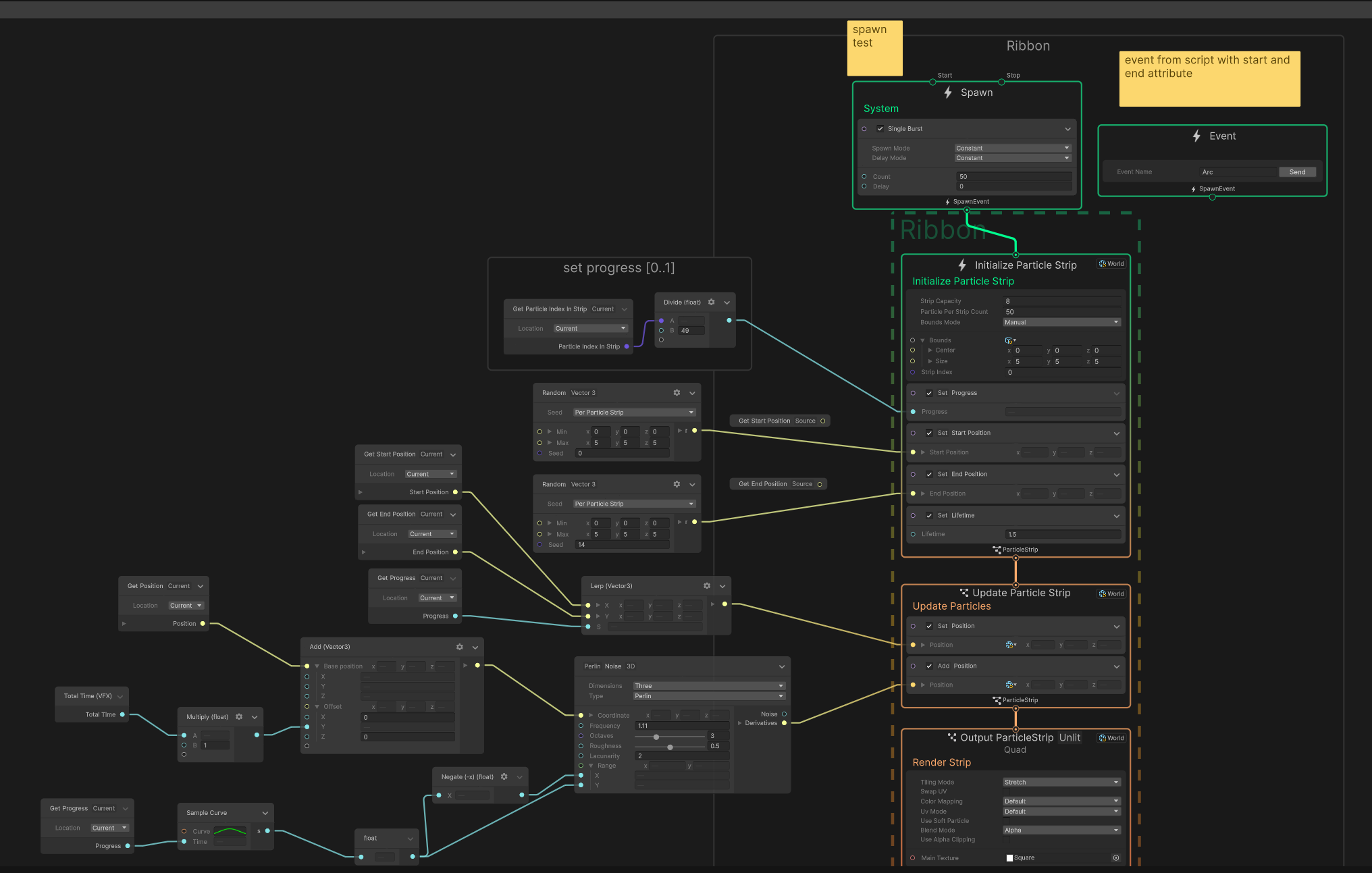Open Tiling Mode Stretch dropdown
1372x873 pixels.
point(1061,783)
